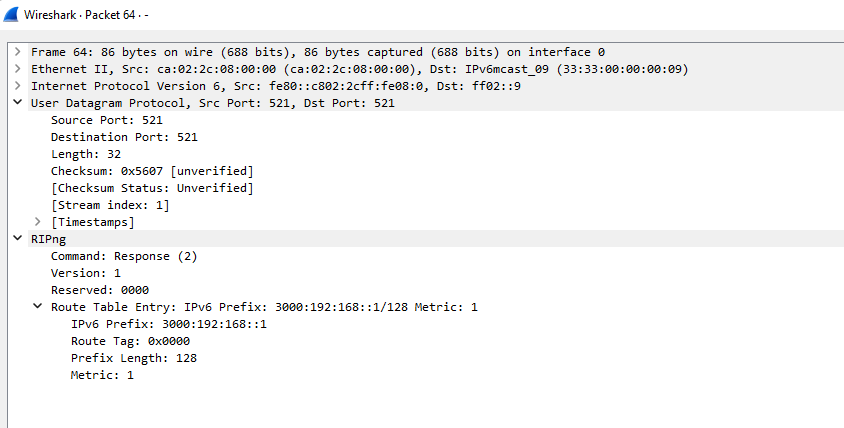844x428 pixels.
Task: Select the UDP Length: 32 field
Action: click(86, 154)
